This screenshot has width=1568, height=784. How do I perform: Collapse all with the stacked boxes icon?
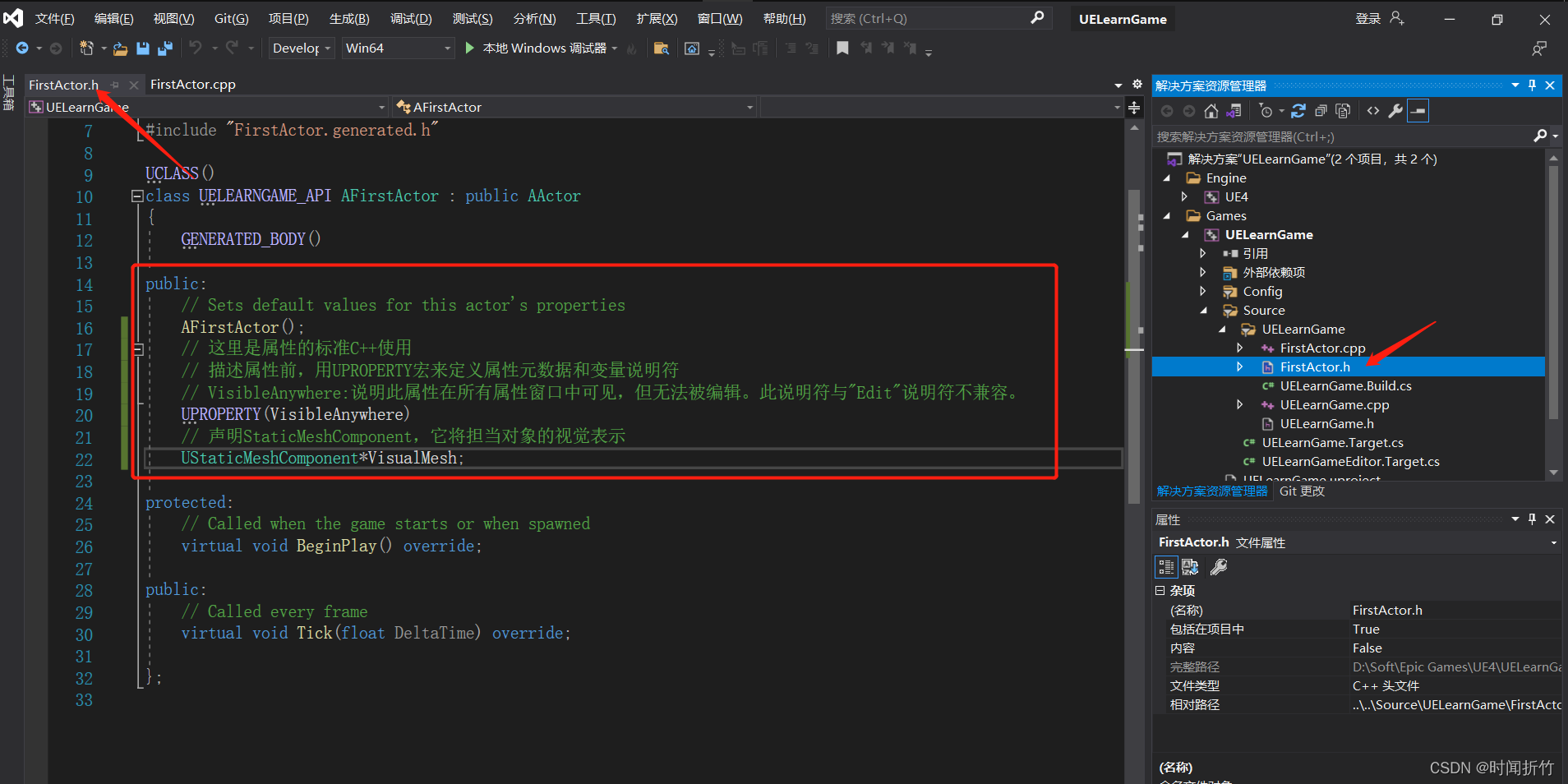[1321, 111]
